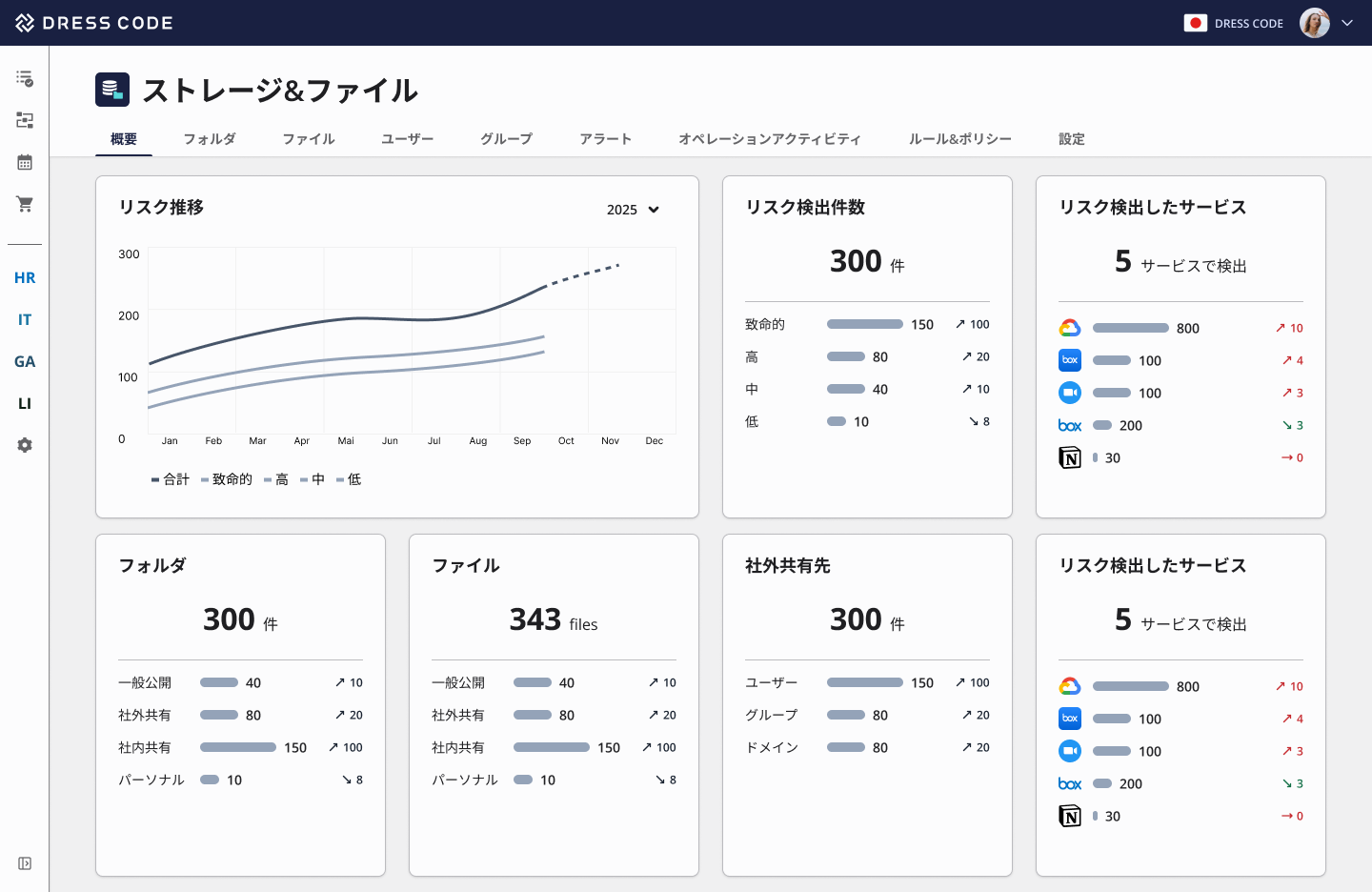Image resolution: width=1372 pixels, height=892 pixels.
Task: Toggle the 低 legend item under the chart
Action: pyautogui.click(x=352, y=478)
